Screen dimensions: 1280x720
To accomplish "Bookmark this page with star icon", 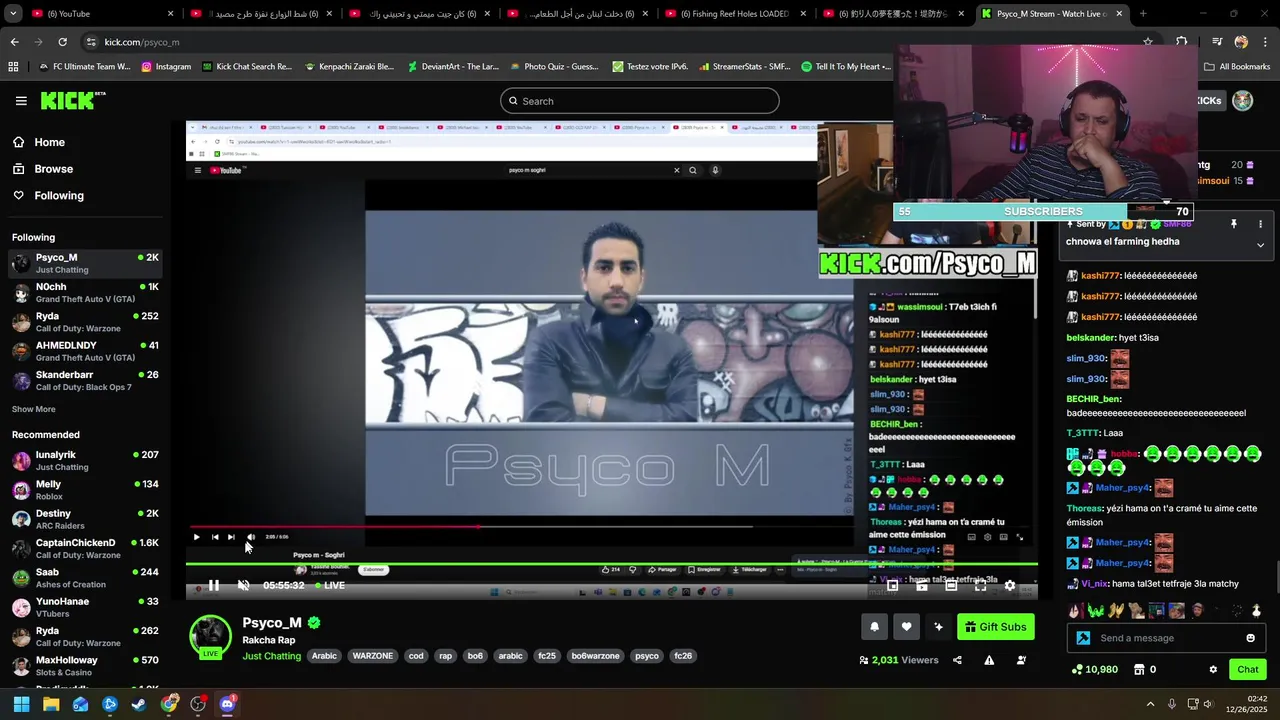I will 1148,42.
